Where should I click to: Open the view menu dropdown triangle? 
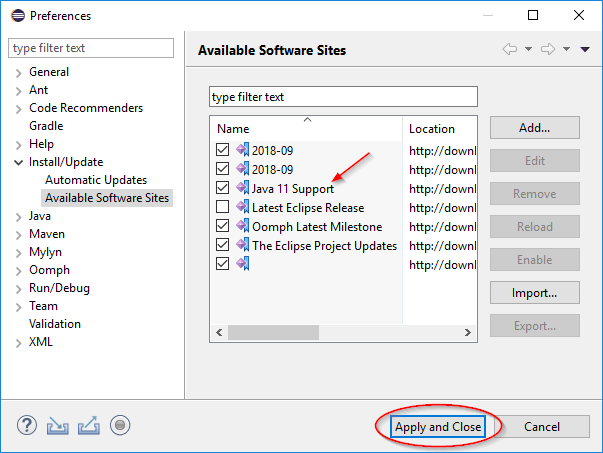point(585,49)
